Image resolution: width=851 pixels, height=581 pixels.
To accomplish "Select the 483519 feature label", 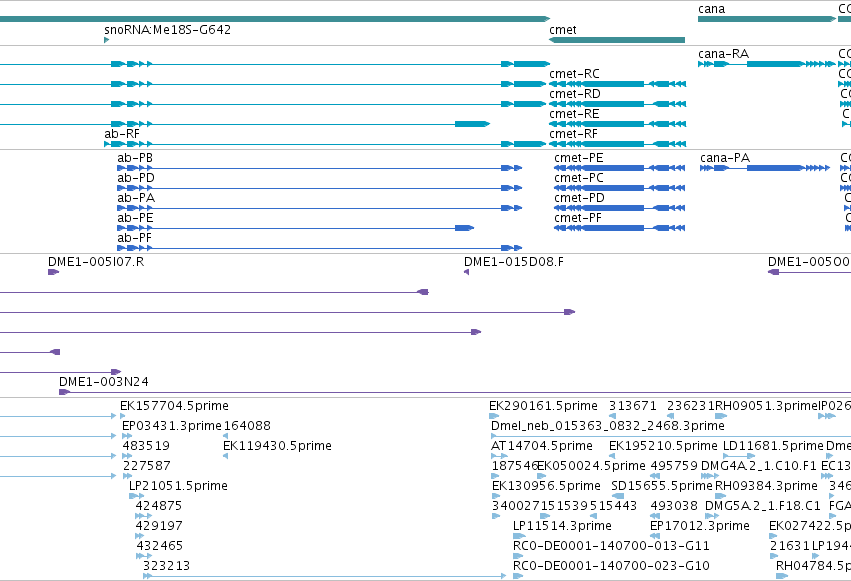I will [146, 445].
